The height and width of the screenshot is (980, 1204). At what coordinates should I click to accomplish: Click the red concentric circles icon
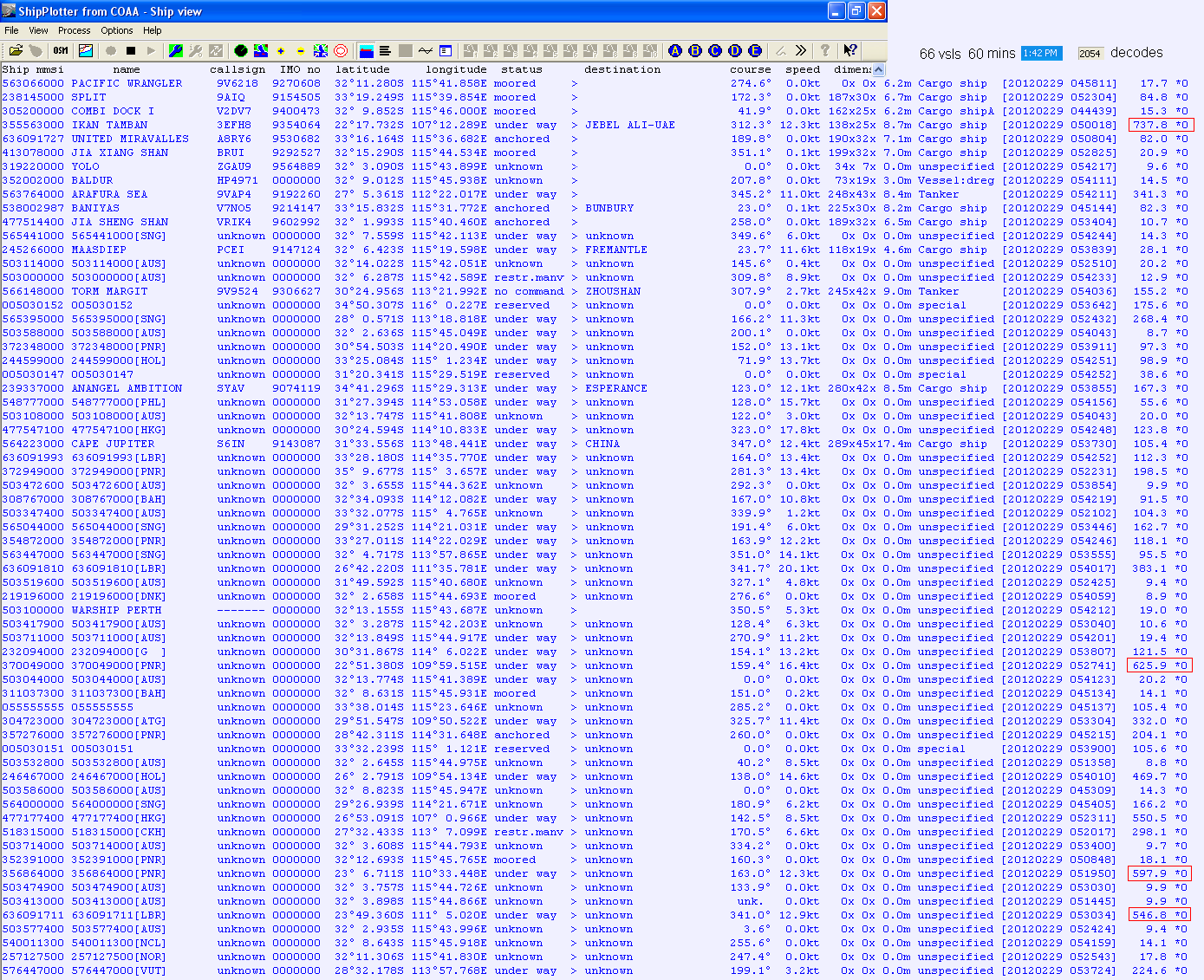(341, 51)
